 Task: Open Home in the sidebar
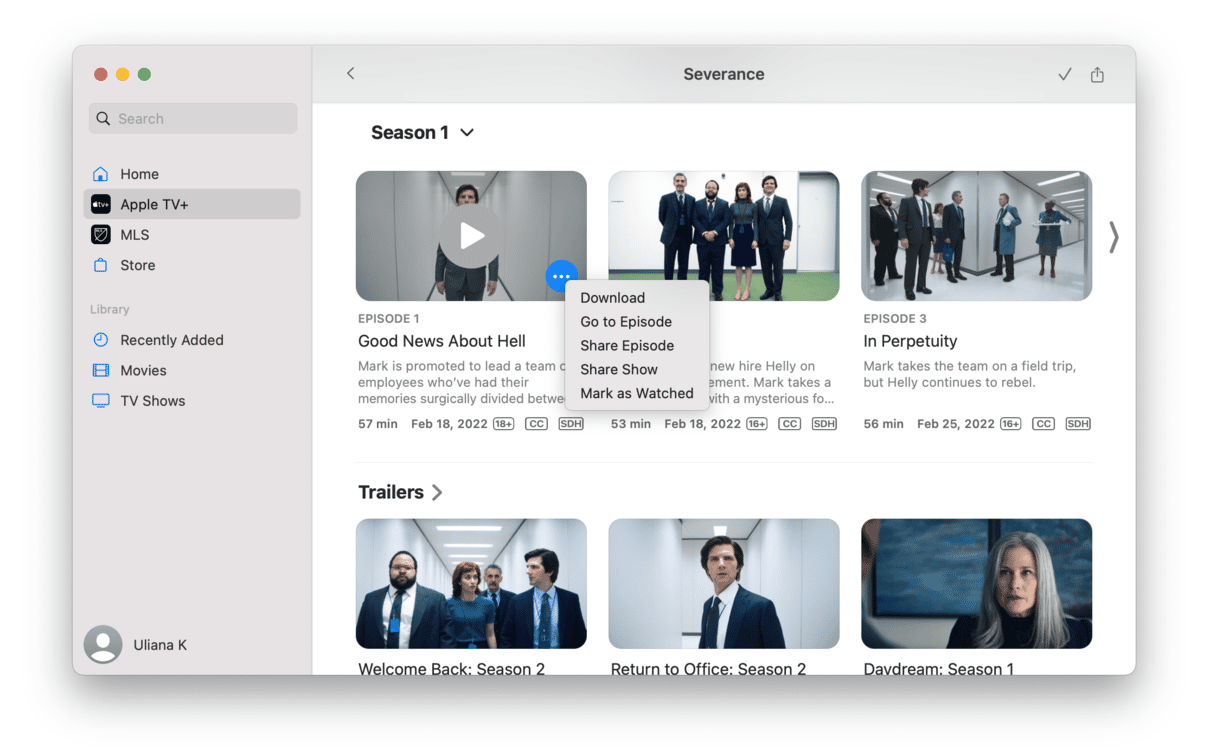click(x=139, y=174)
